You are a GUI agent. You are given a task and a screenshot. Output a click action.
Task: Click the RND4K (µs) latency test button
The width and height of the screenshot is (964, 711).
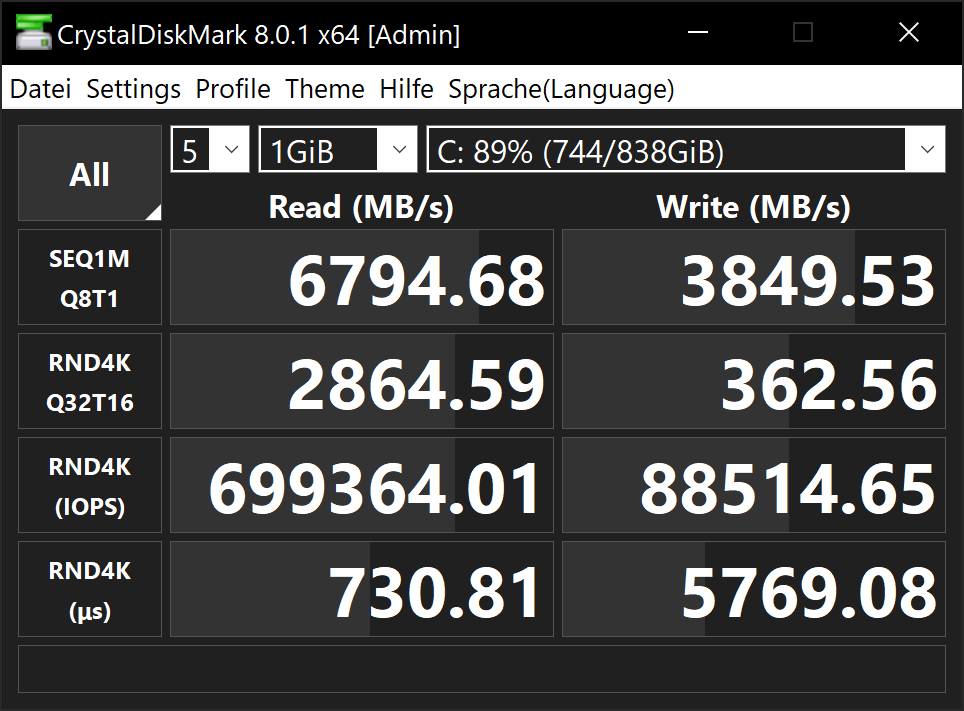click(90, 589)
